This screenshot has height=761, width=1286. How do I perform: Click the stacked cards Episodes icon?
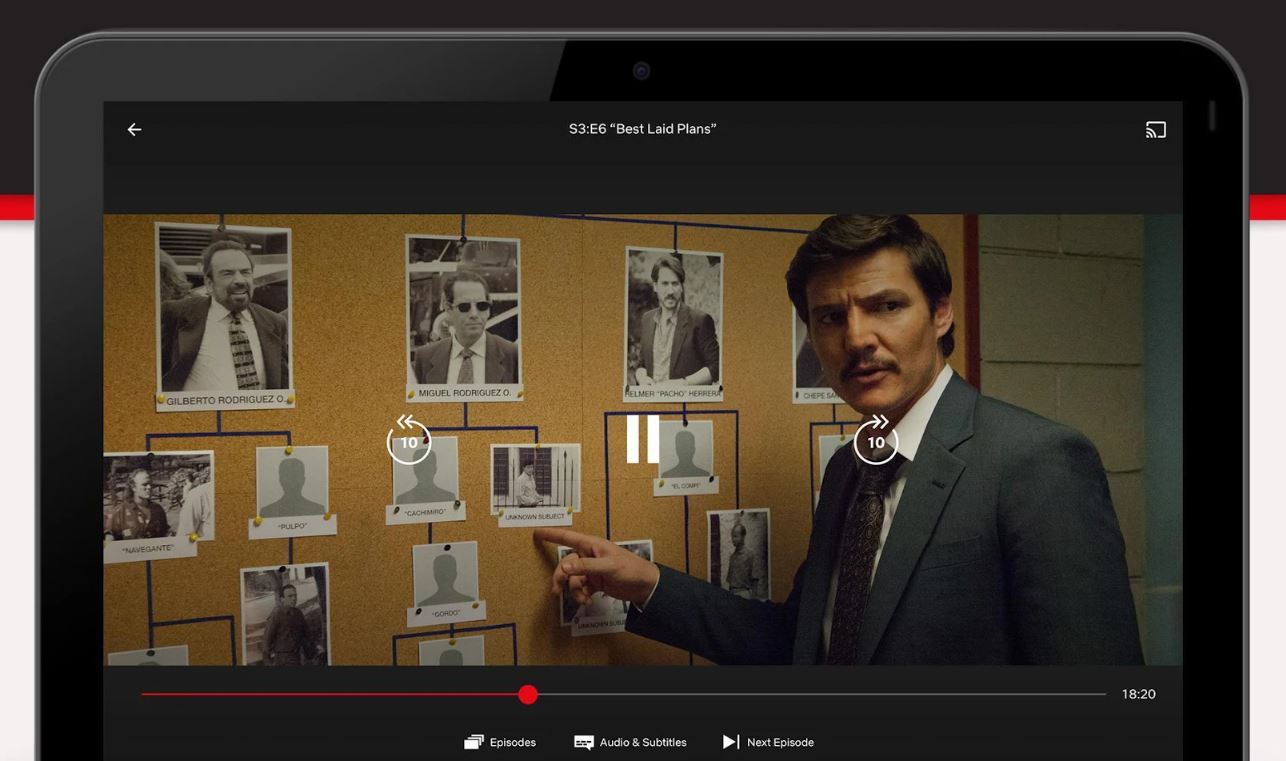pyautogui.click(x=474, y=742)
